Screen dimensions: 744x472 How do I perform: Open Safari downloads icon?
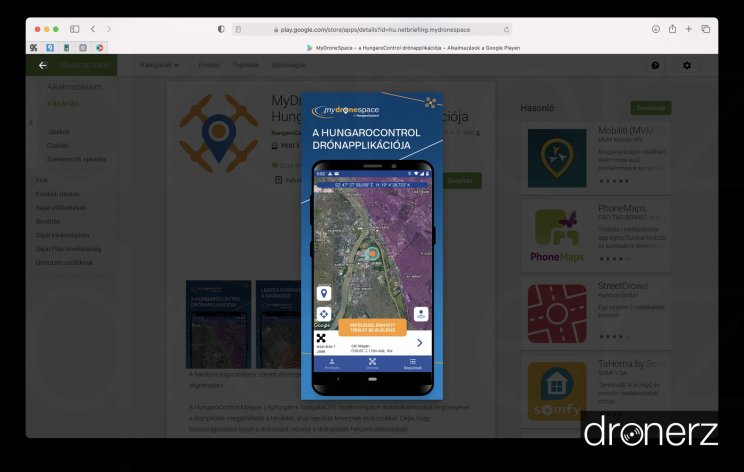(656, 29)
